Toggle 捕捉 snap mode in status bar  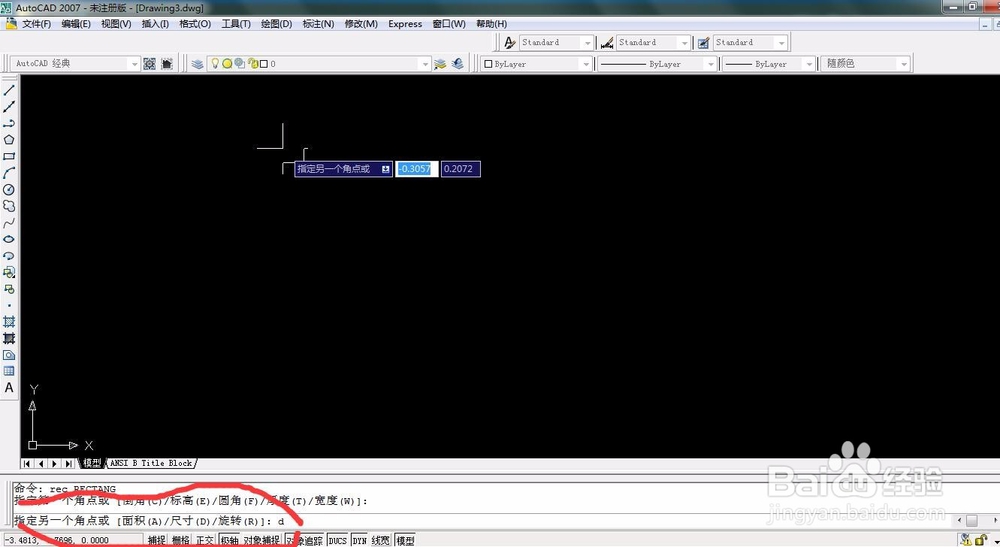click(x=156, y=540)
